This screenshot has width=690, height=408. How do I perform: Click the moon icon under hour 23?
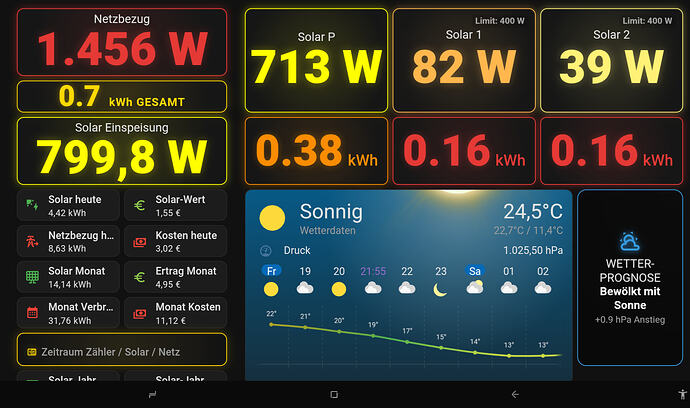(440, 290)
